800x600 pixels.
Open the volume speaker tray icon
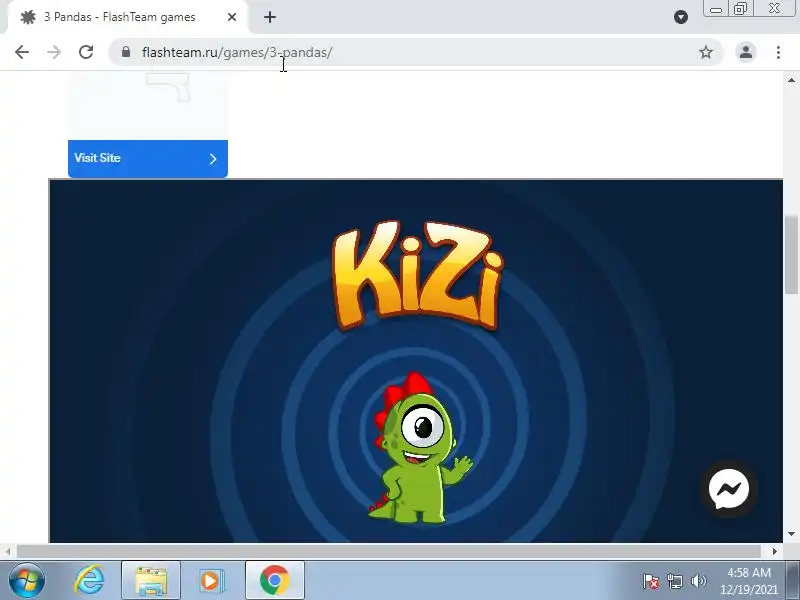698,581
